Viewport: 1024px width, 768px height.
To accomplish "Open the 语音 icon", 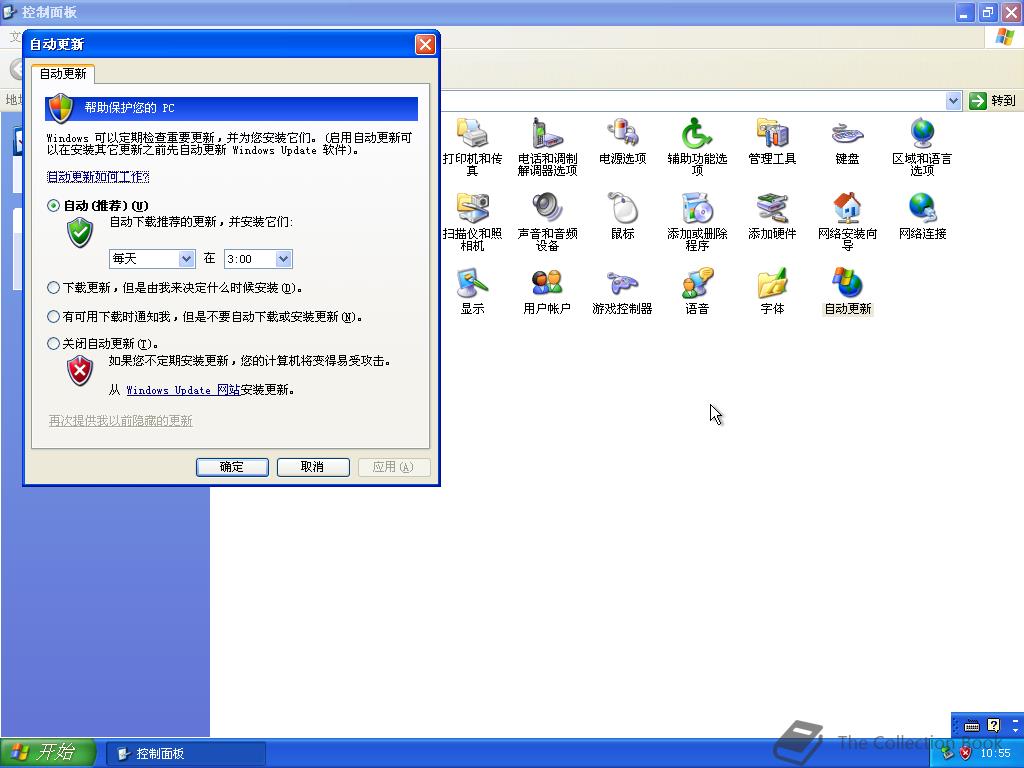I will (x=697, y=291).
